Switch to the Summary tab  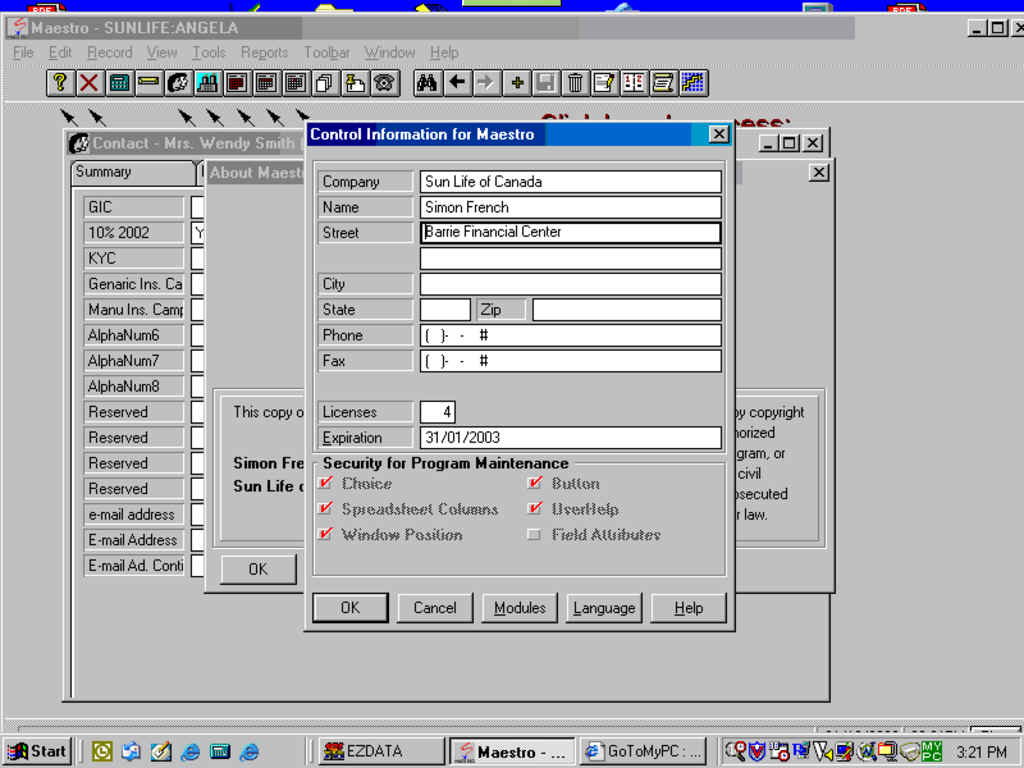coord(104,172)
